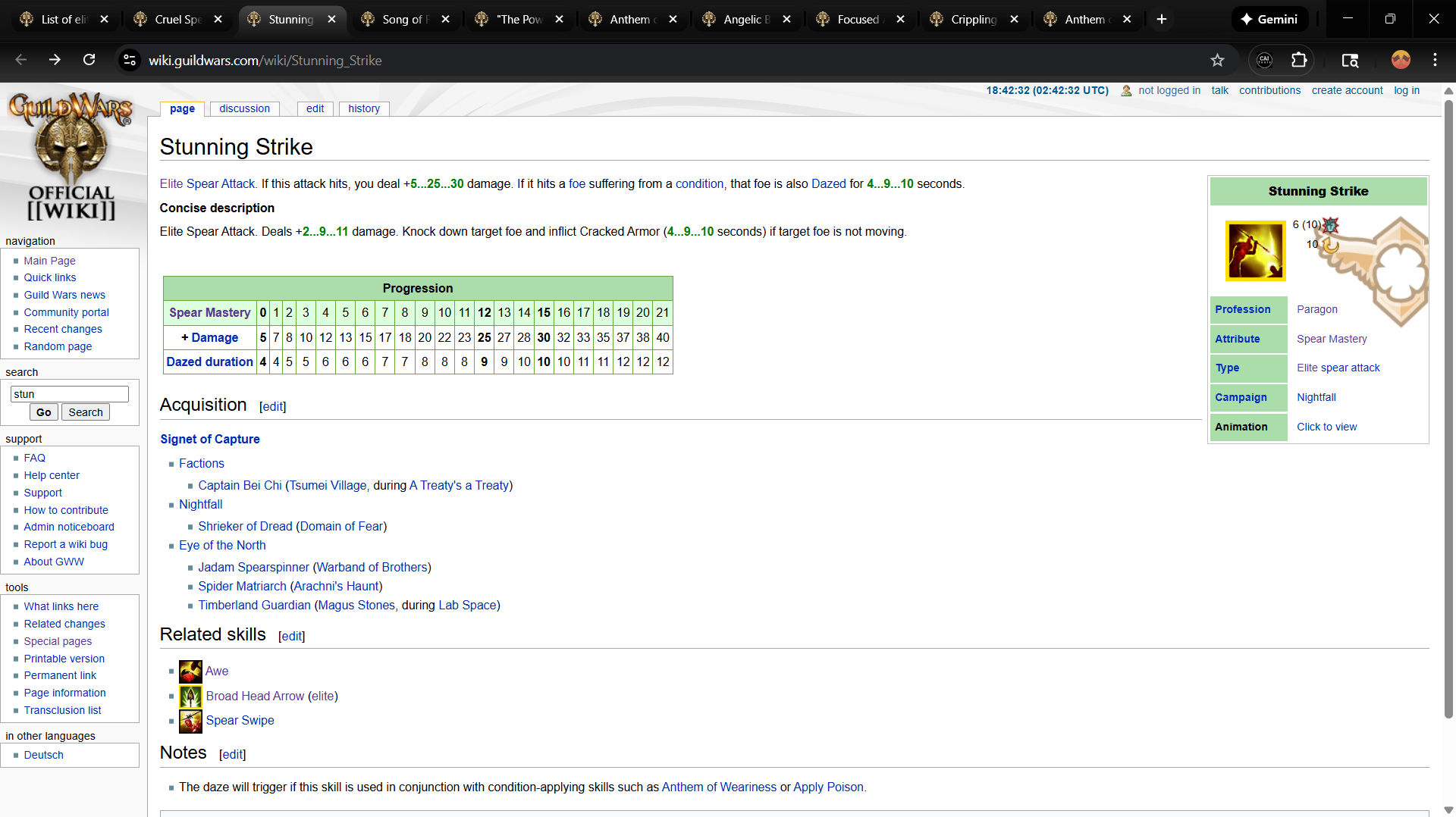
Task: Open the Jadam Spearspinner link
Action: 253,568
